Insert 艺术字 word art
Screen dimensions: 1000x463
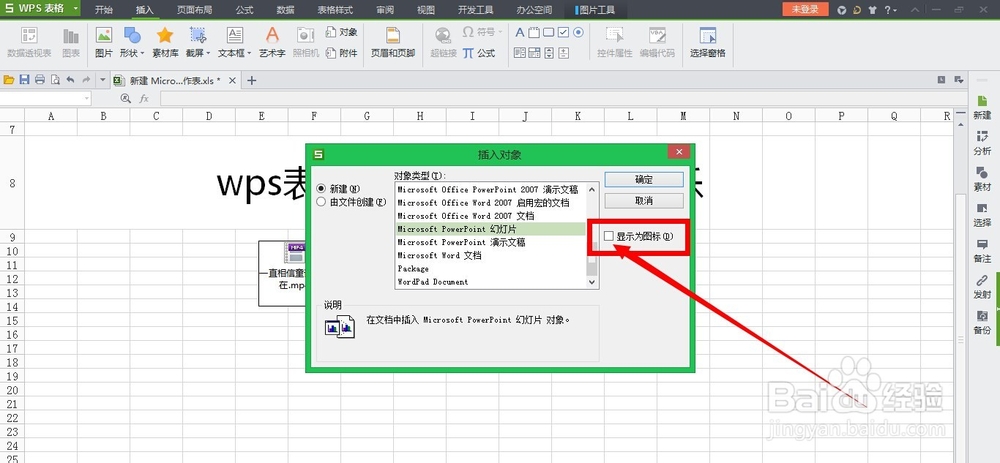[272, 43]
